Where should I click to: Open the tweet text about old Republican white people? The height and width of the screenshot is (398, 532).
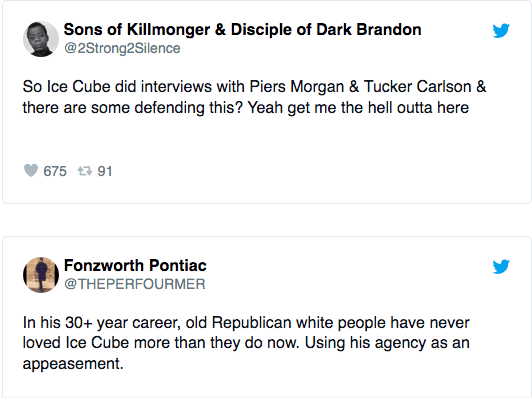coord(246,343)
